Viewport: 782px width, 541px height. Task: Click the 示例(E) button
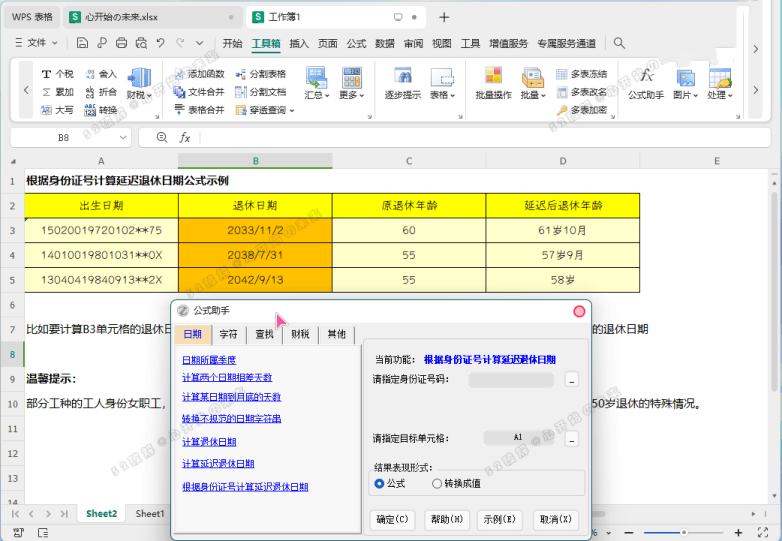click(x=499, y=520)
